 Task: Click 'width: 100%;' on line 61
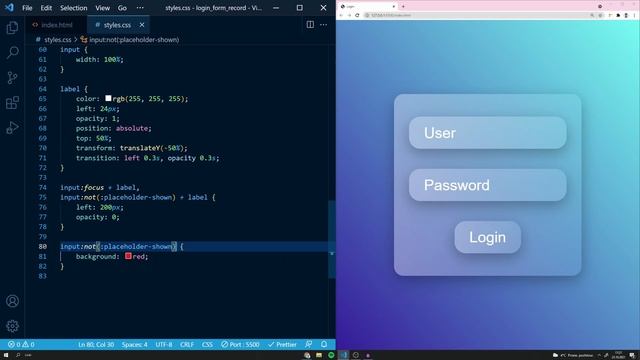[100, 59]
